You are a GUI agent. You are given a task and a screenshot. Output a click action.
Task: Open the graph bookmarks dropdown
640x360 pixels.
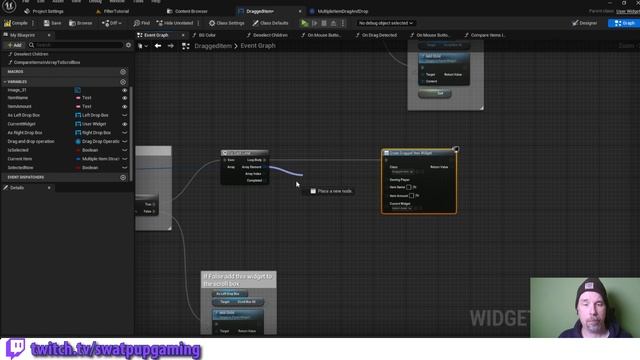(143, 46)
